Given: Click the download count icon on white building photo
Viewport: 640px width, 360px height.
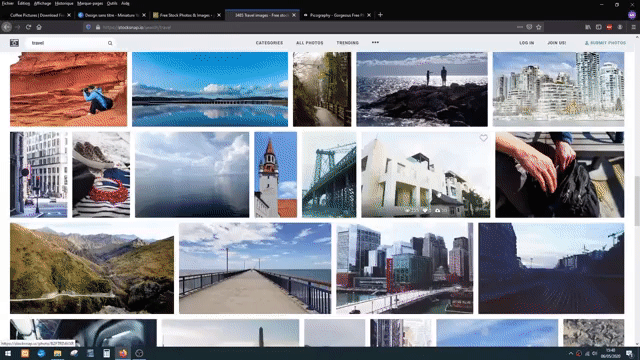Looking at the screenshot, I should click(x=438, y=210).
